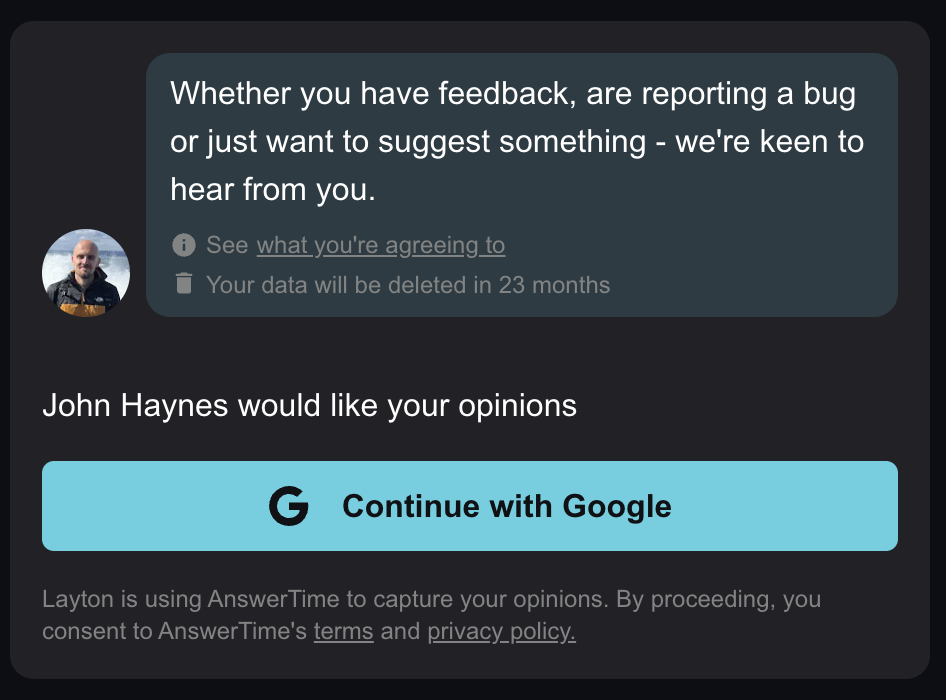The width and height of the screenshot is (946, 700).
Task: Click John Haynes would like your opinions heading
Action: click(310, 405)
